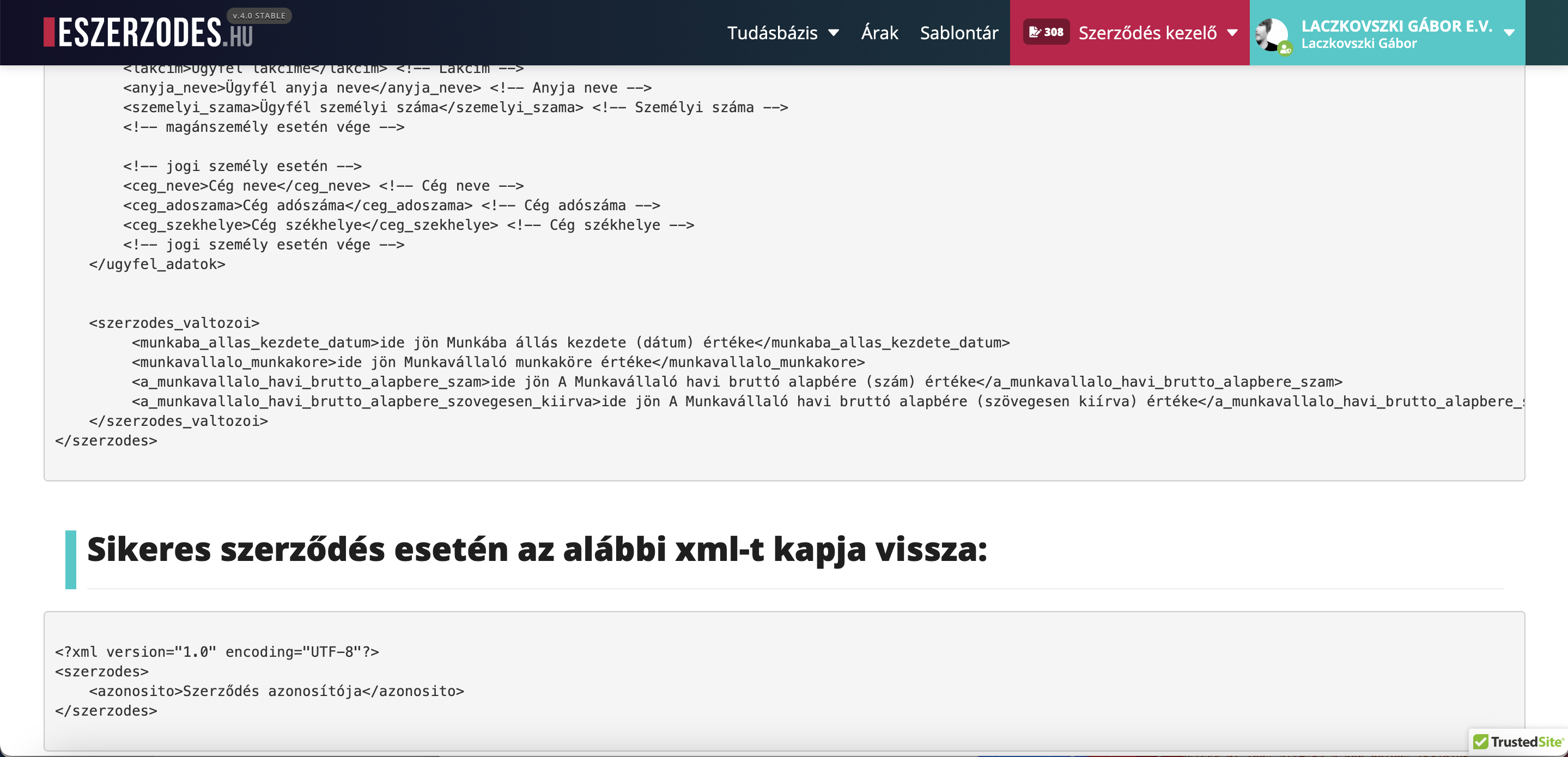Click the azonosito line in response XML
The height and width of the screenshot is (757, 1568).
pos(276,691)
